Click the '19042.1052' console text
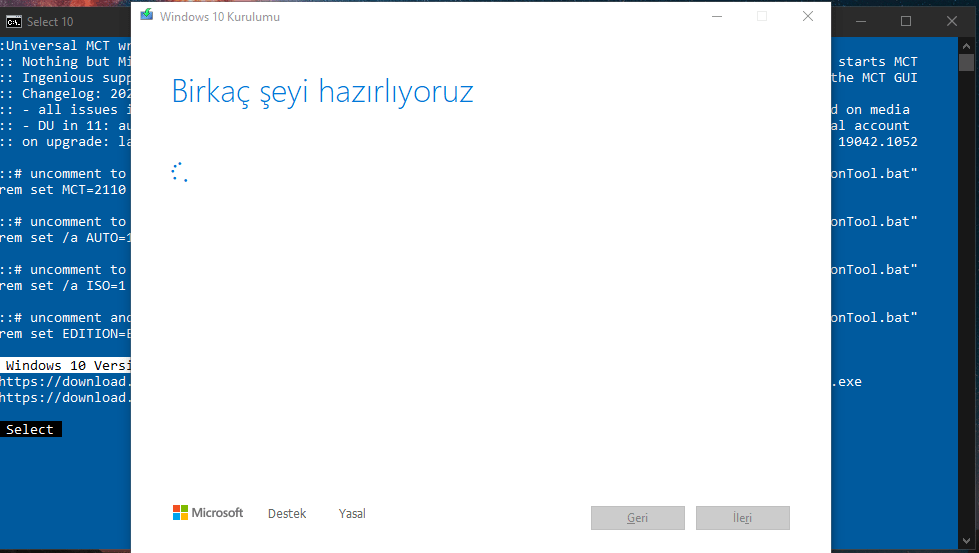 point(877,142)
